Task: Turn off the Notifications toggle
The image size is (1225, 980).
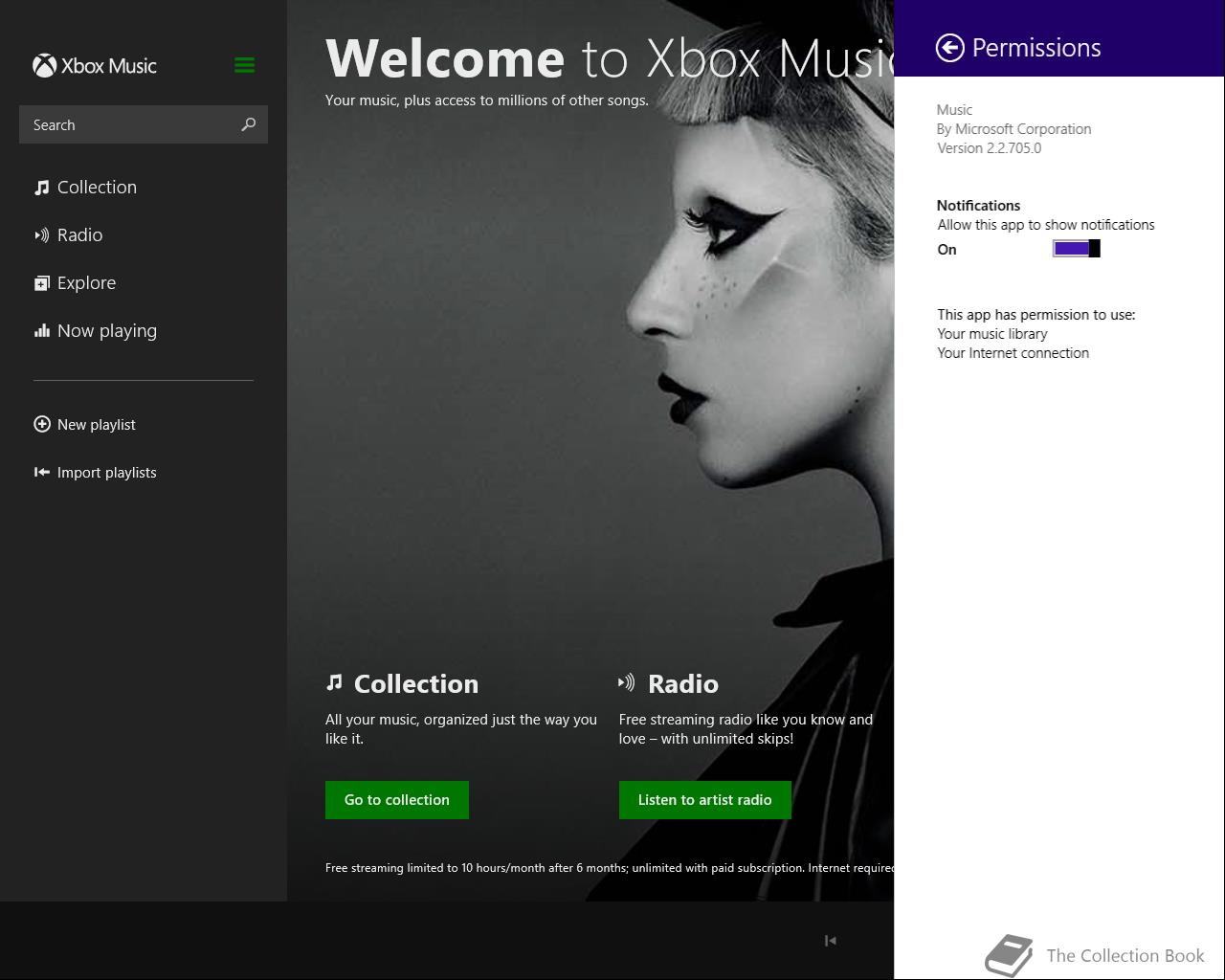Action: pyautogui.click(x=1077, y=249)
